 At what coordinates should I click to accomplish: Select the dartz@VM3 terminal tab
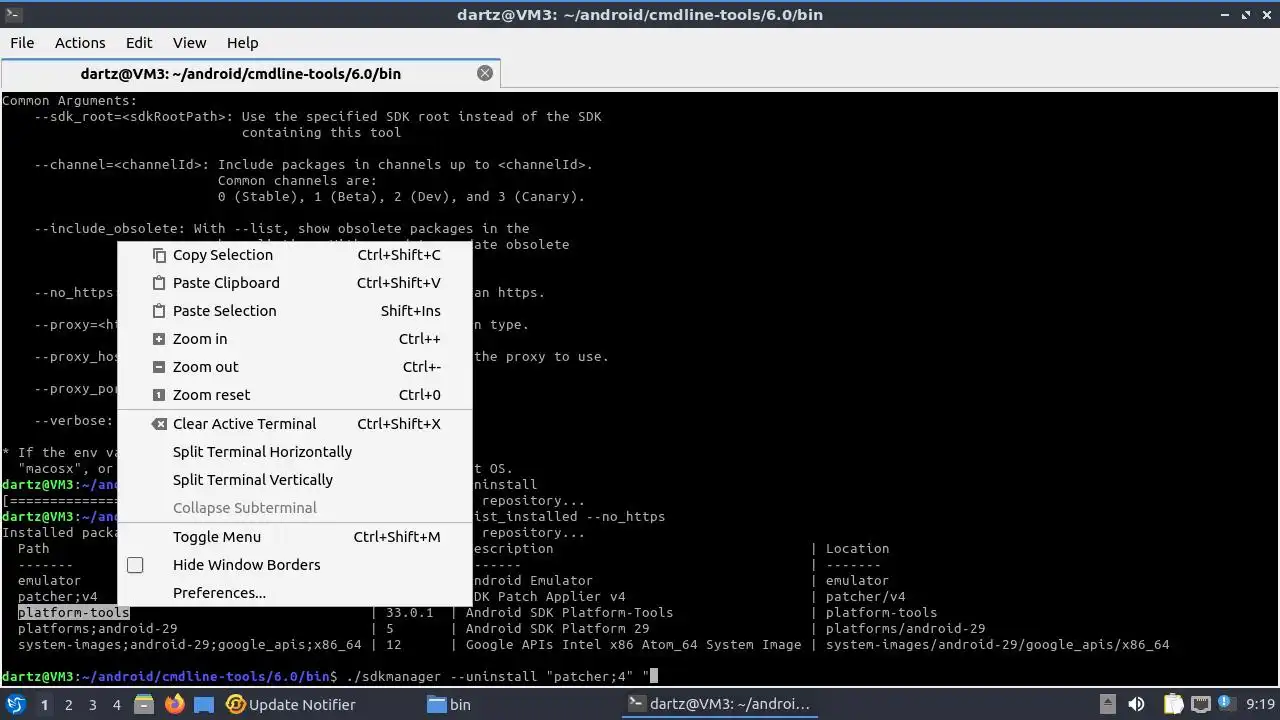pos(250,74)
